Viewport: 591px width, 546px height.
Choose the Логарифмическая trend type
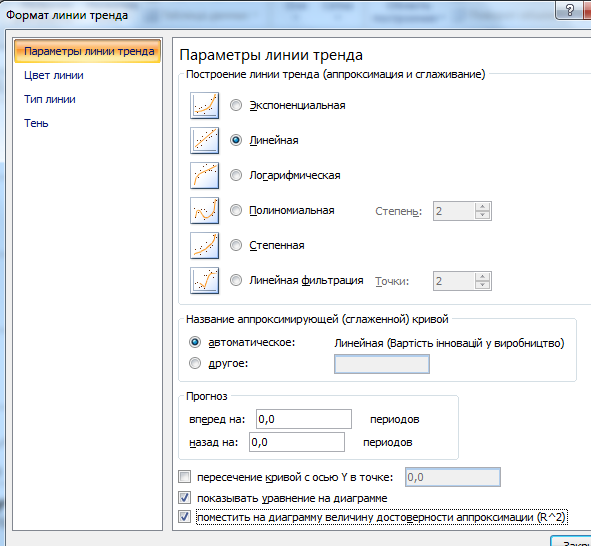click(x=236, y=175)
